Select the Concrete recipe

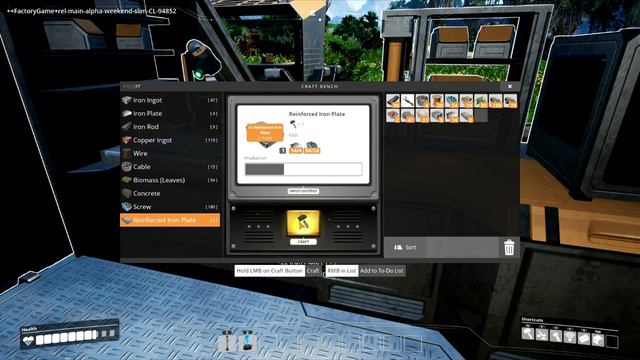[x=170, y=193]
